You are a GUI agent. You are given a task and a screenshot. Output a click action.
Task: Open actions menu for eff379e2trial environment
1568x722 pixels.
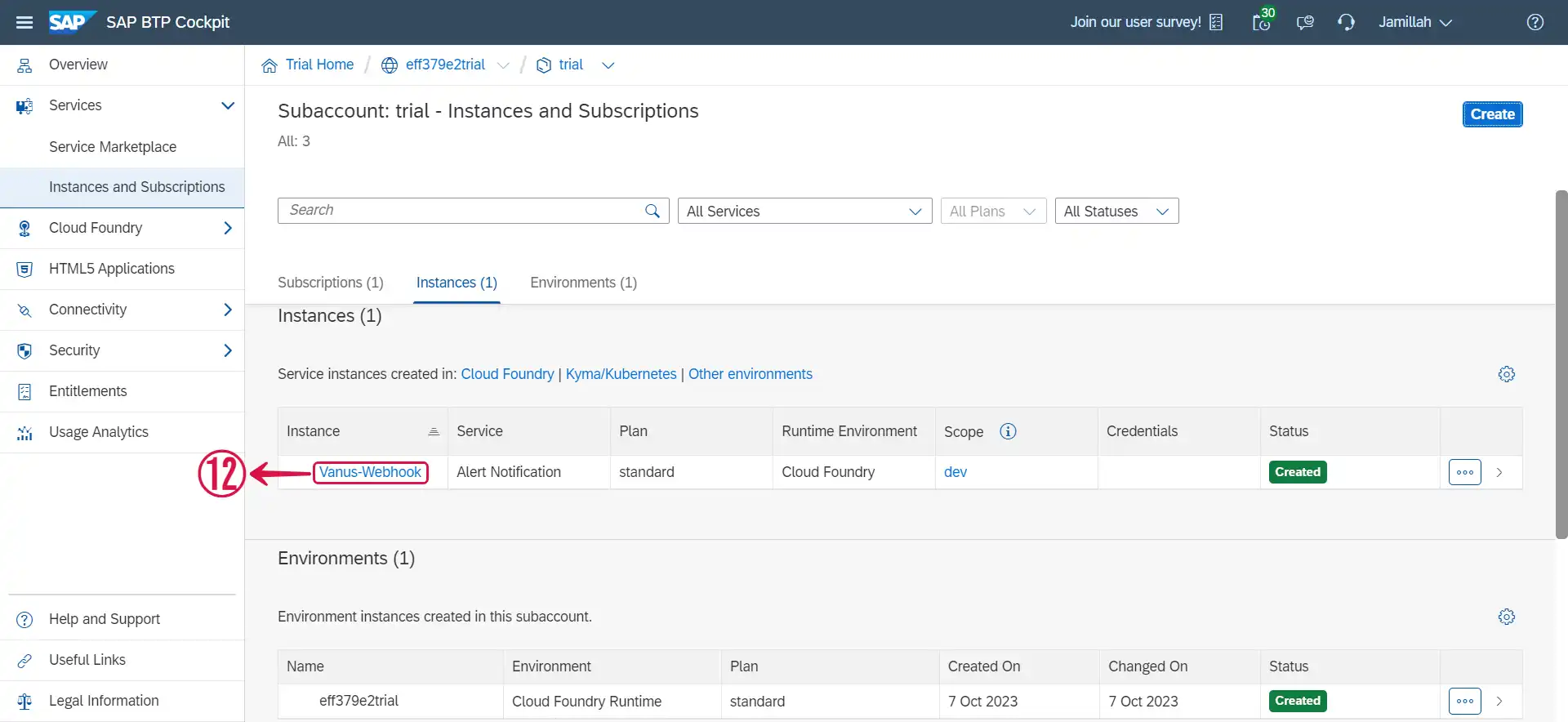point(1465,701)
